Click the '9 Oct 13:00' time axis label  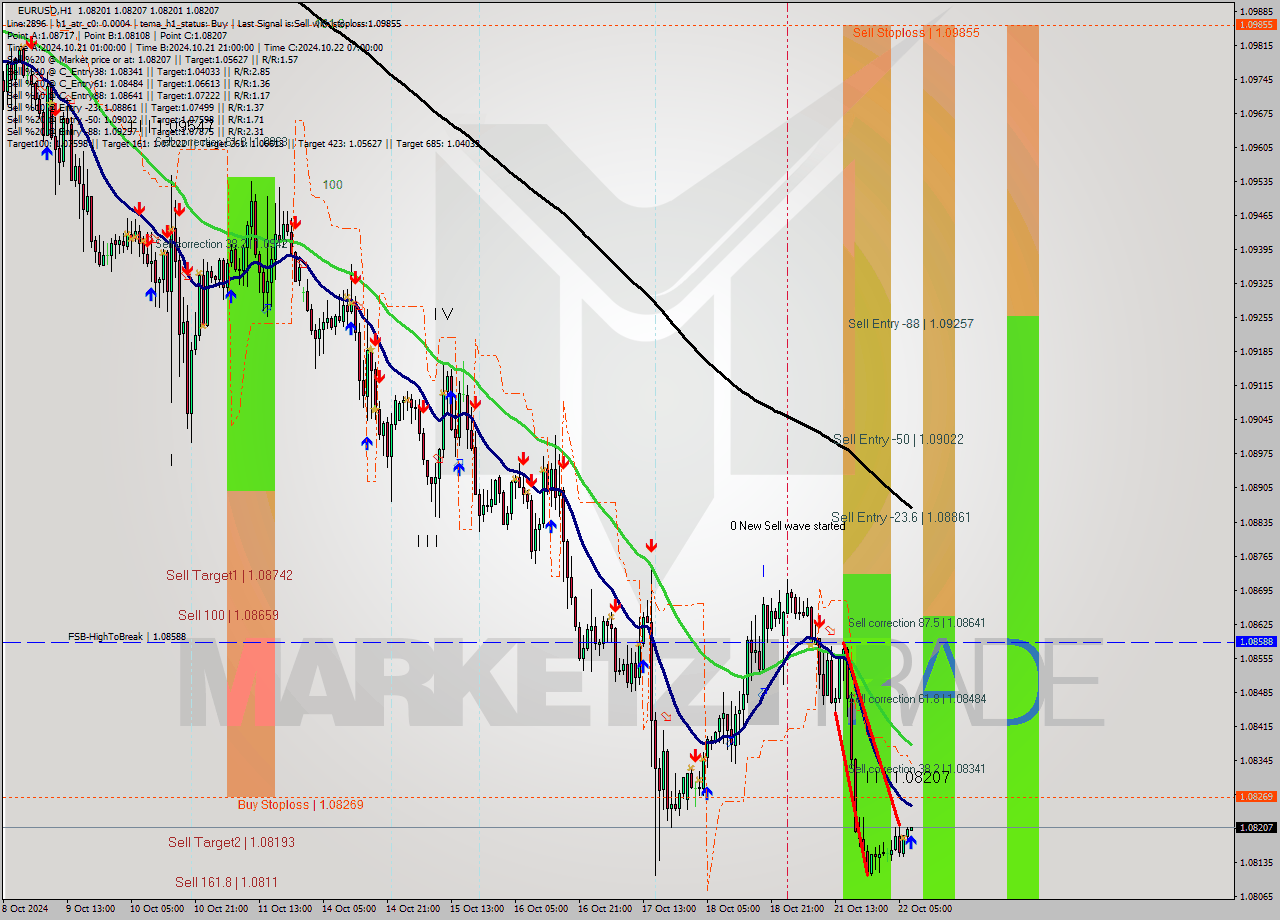(90, 909)
